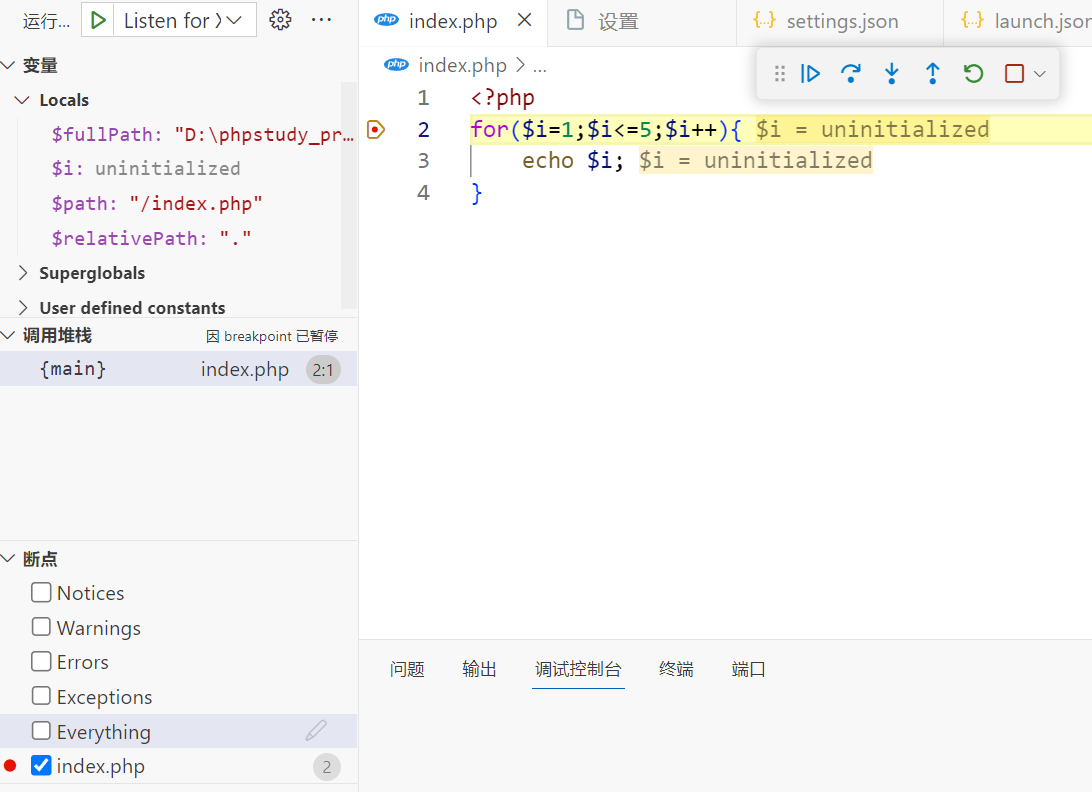Click the echo $i; code line
Screen dimensions: 1092x792
click(572, 161)
